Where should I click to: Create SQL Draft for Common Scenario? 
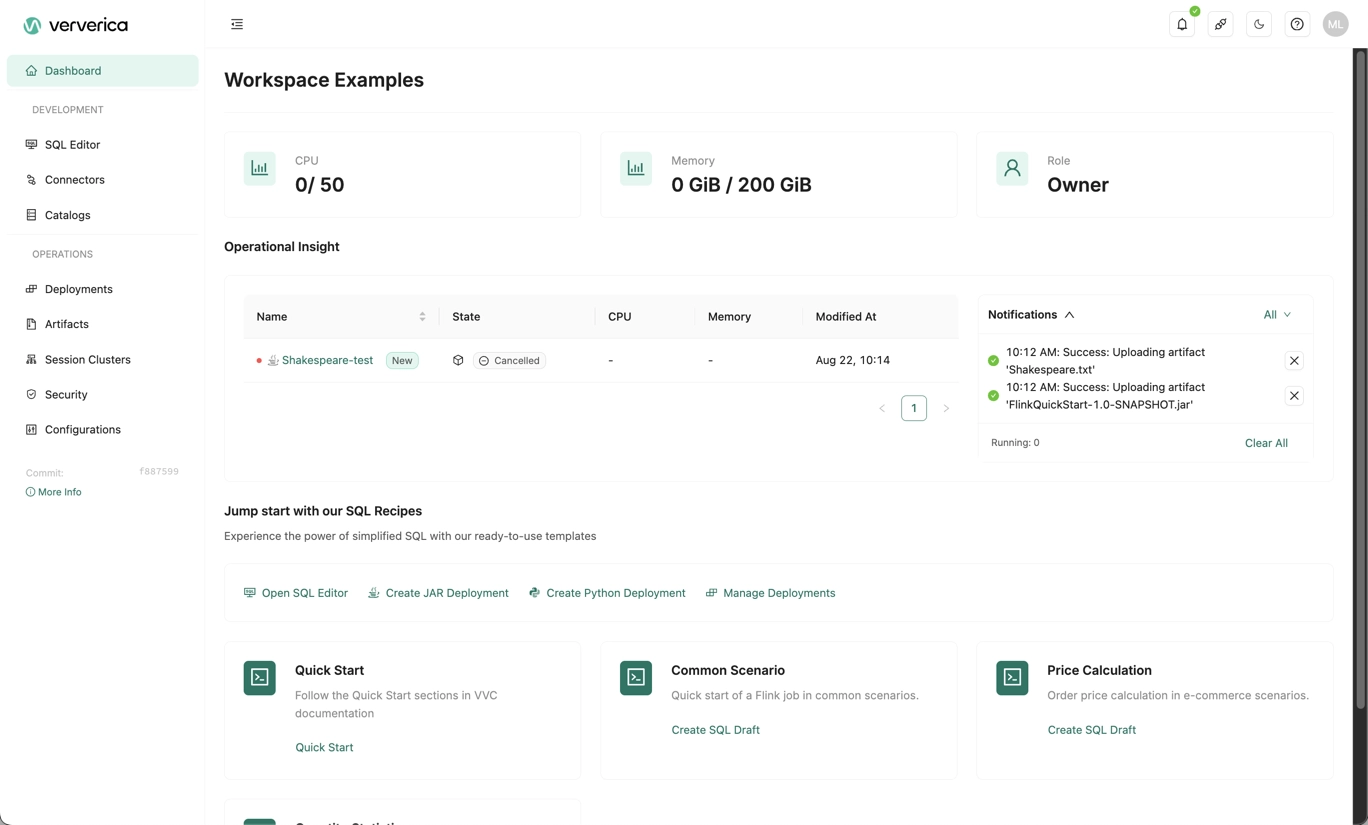click(x=715, y=730)
